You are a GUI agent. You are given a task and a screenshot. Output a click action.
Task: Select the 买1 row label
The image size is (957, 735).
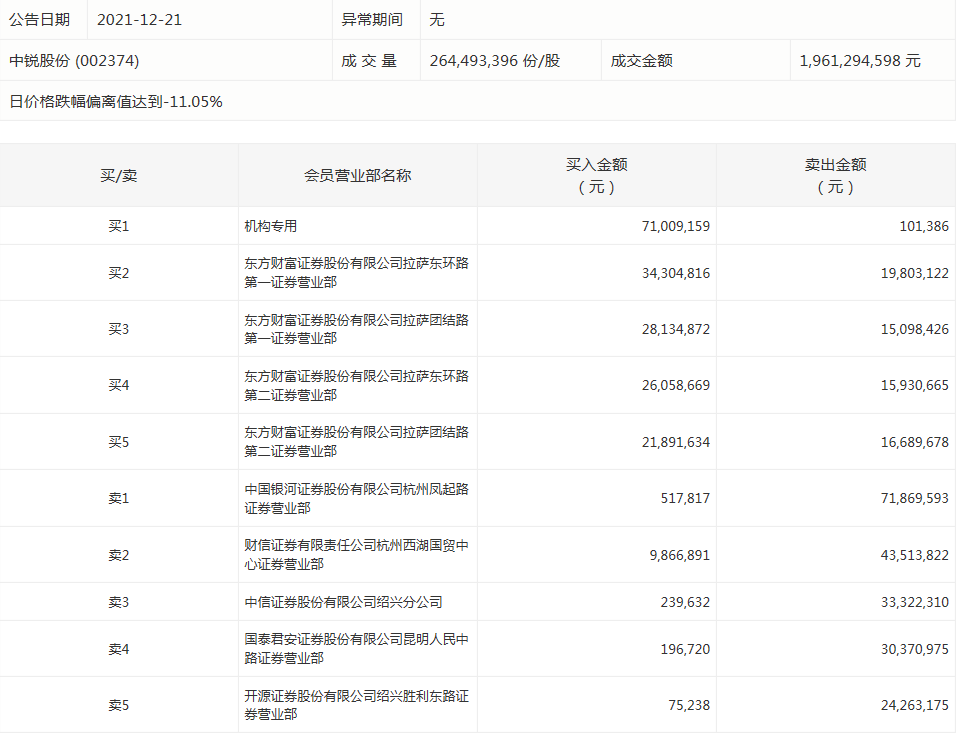[118, 226]
